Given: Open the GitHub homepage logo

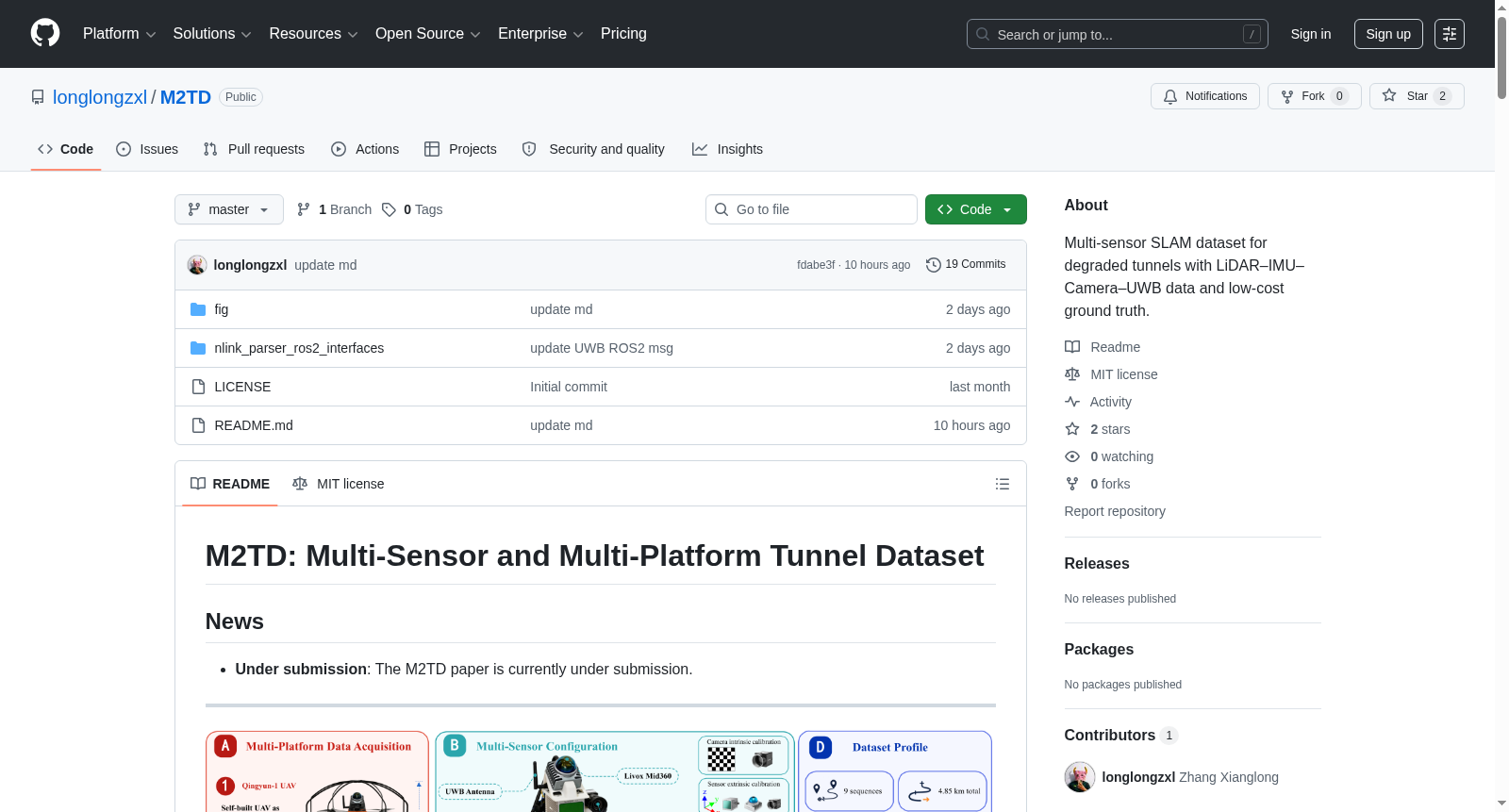Looking at the screenshot, I should coord(45,34).
